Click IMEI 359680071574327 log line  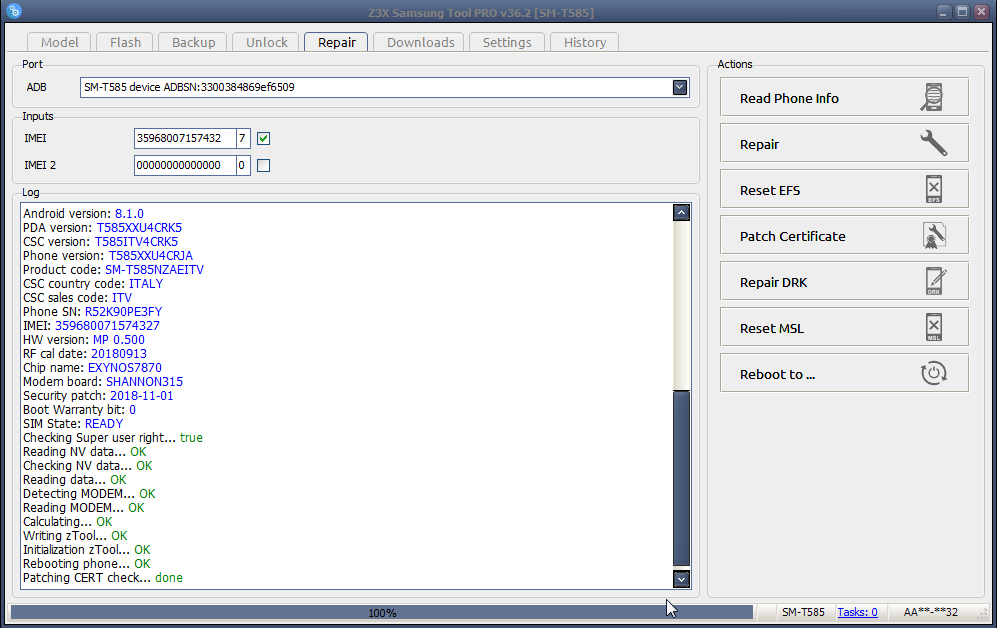(x=92, y=325)
